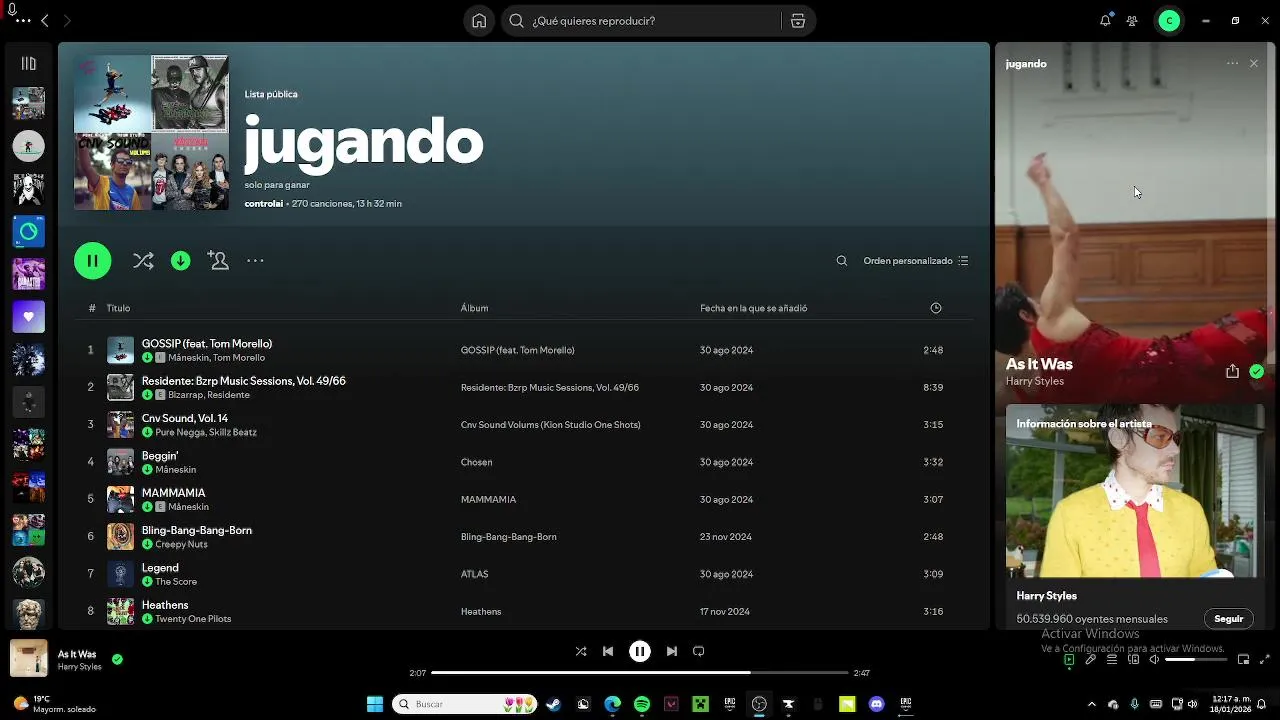Open more options for jugando playlist
1280x720 pixels.
255,261
